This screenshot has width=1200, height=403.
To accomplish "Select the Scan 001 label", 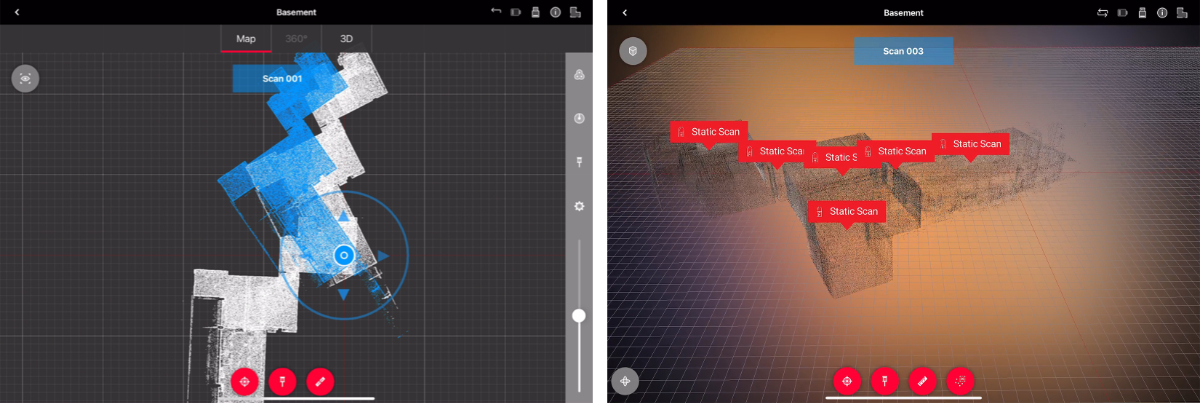I will (x=281, y=78).
